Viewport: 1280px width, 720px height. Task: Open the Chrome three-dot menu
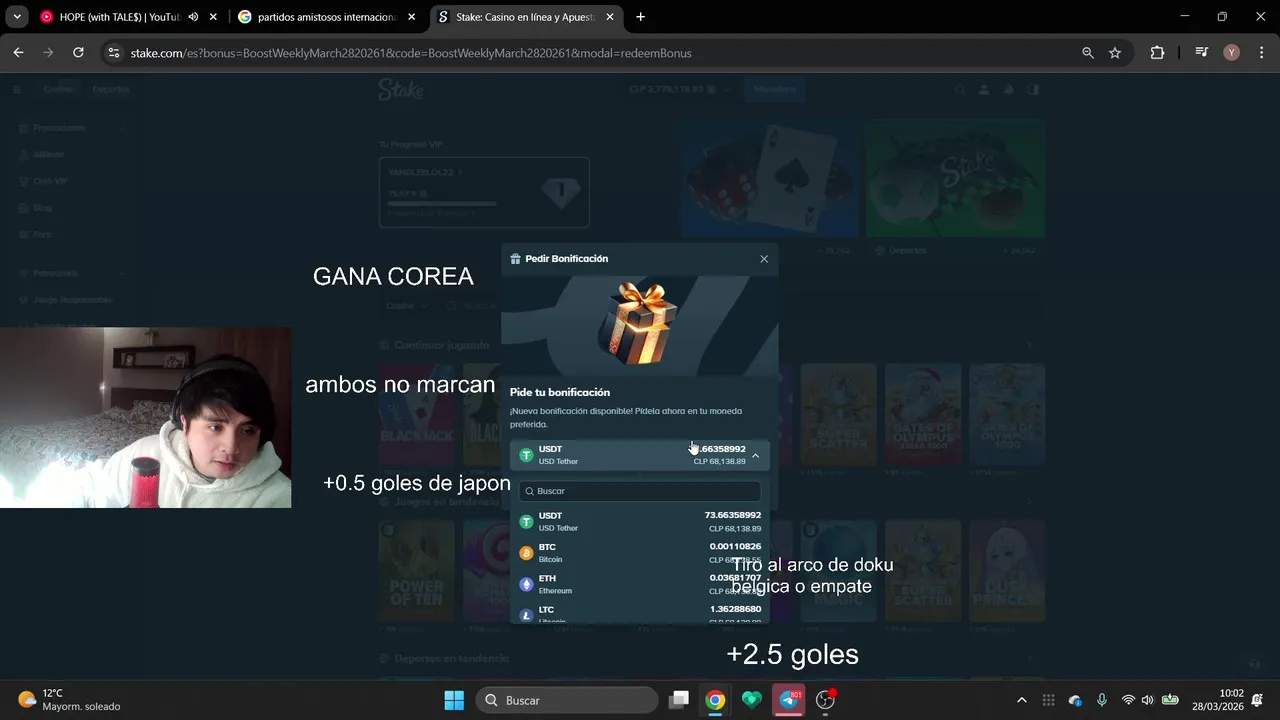tap(1261, 53)
